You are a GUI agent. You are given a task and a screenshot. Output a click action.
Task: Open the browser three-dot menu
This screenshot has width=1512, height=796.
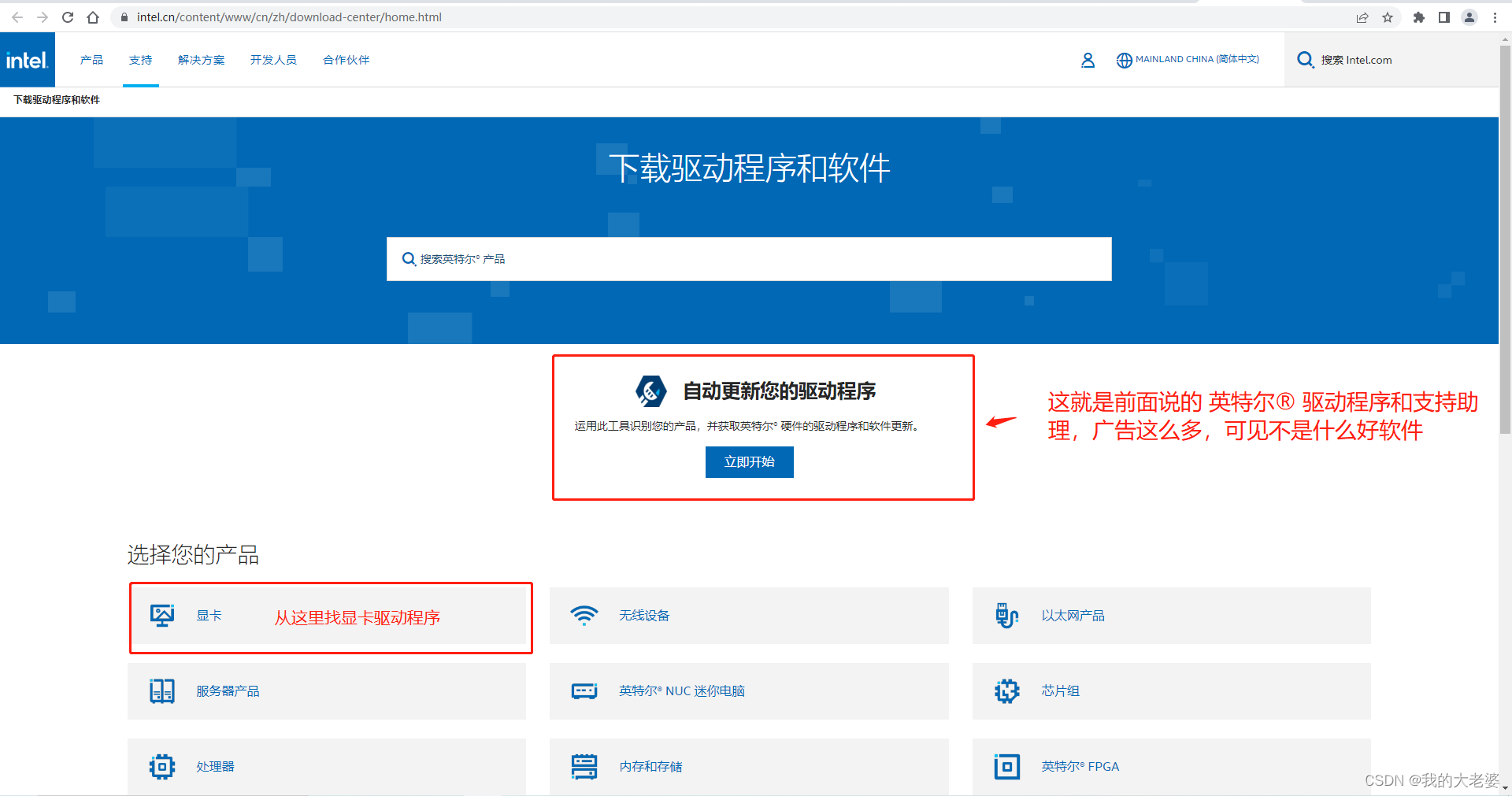point(1495,17)
